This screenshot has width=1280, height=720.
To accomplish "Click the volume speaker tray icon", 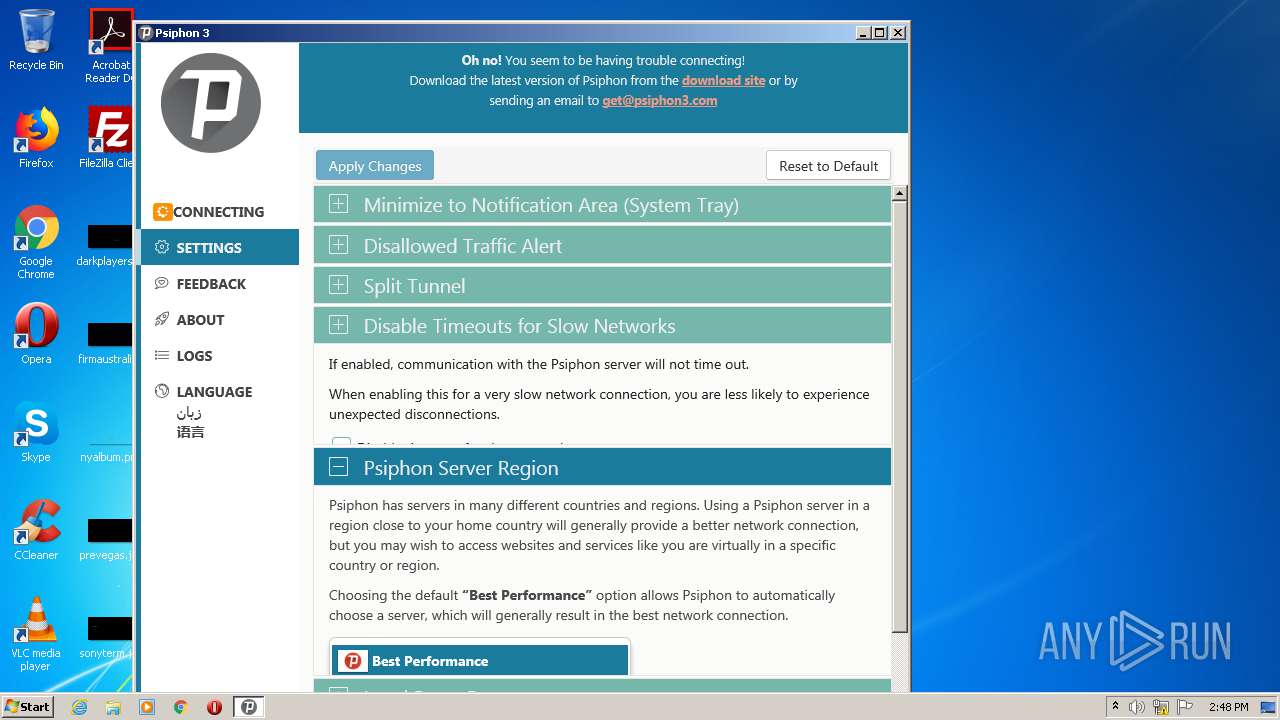I will pos(1136,707).
